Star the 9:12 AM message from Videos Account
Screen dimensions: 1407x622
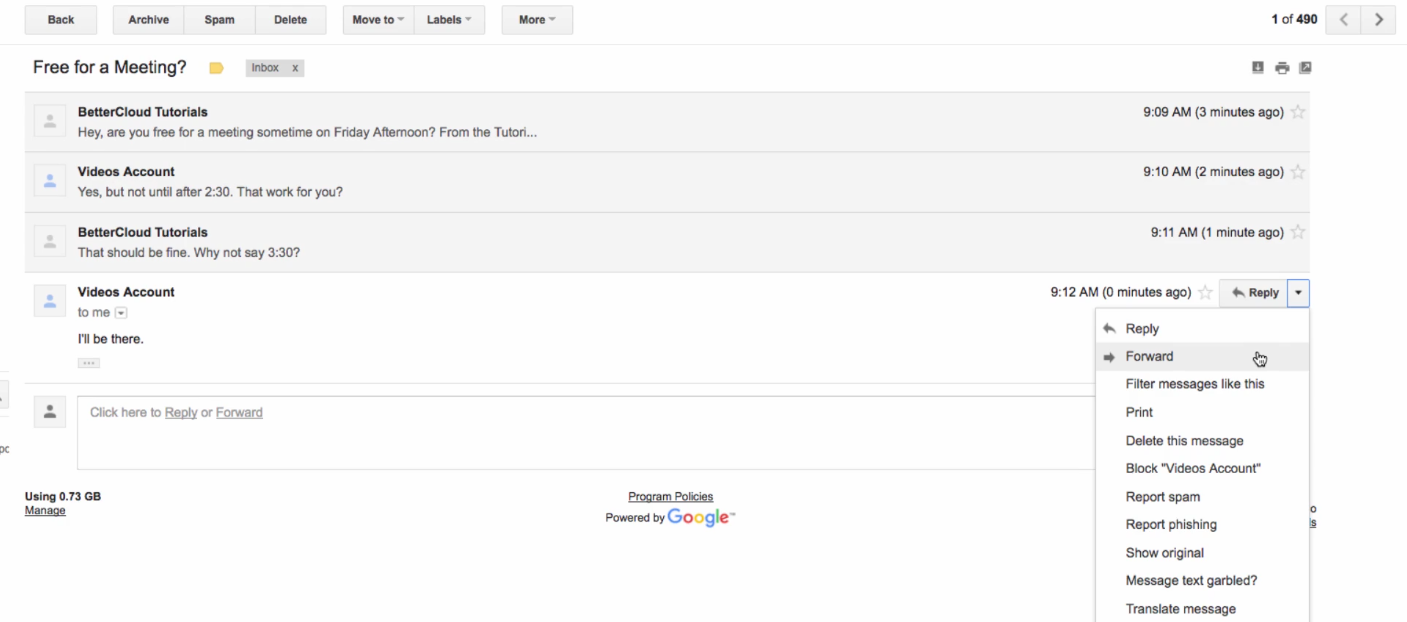[1205, 293]
